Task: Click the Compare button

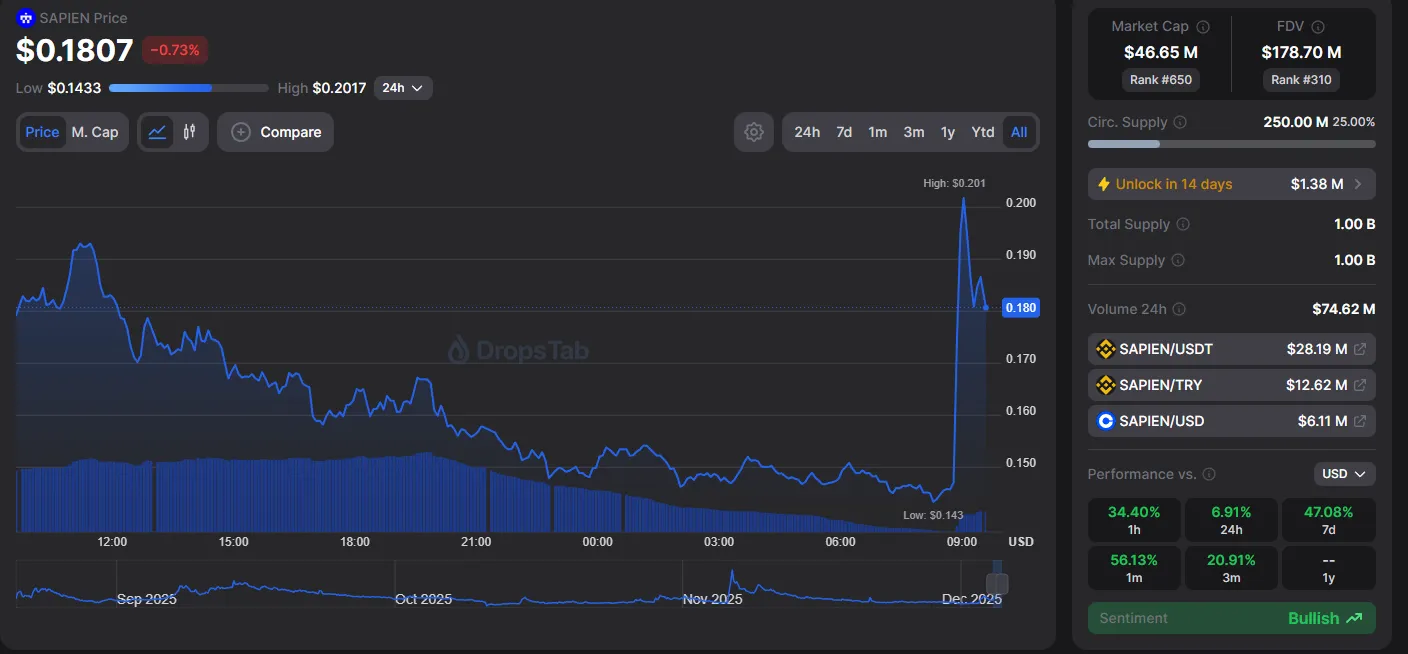Action: tap(275, 132)
